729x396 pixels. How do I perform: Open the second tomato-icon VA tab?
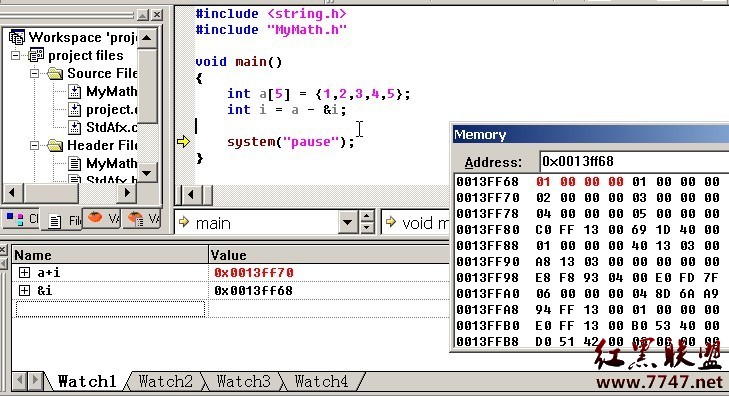click(x=143, y=218)
